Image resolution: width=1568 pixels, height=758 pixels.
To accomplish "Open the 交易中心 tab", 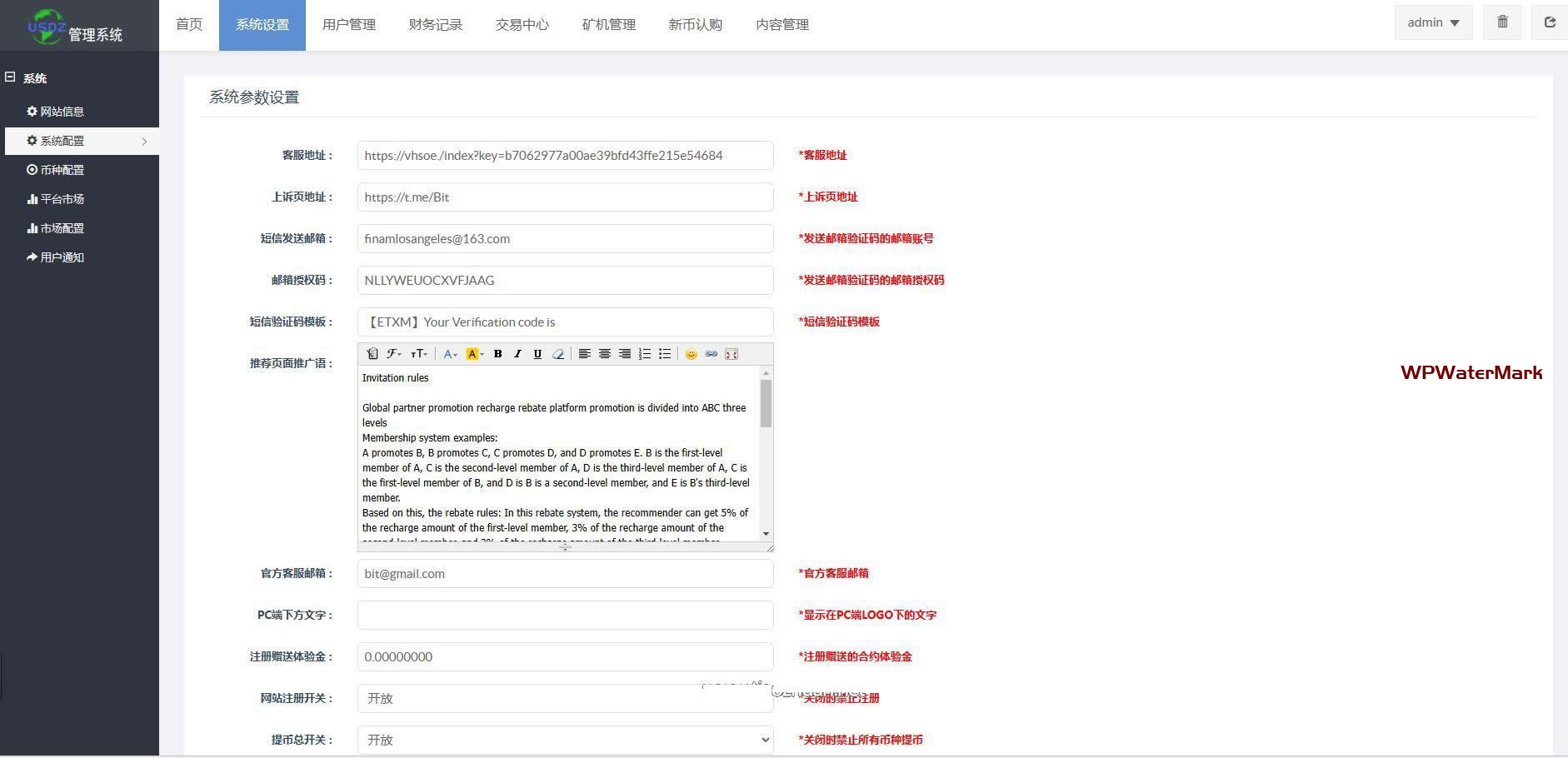I will pyautogui.click(x=522, y=25).
